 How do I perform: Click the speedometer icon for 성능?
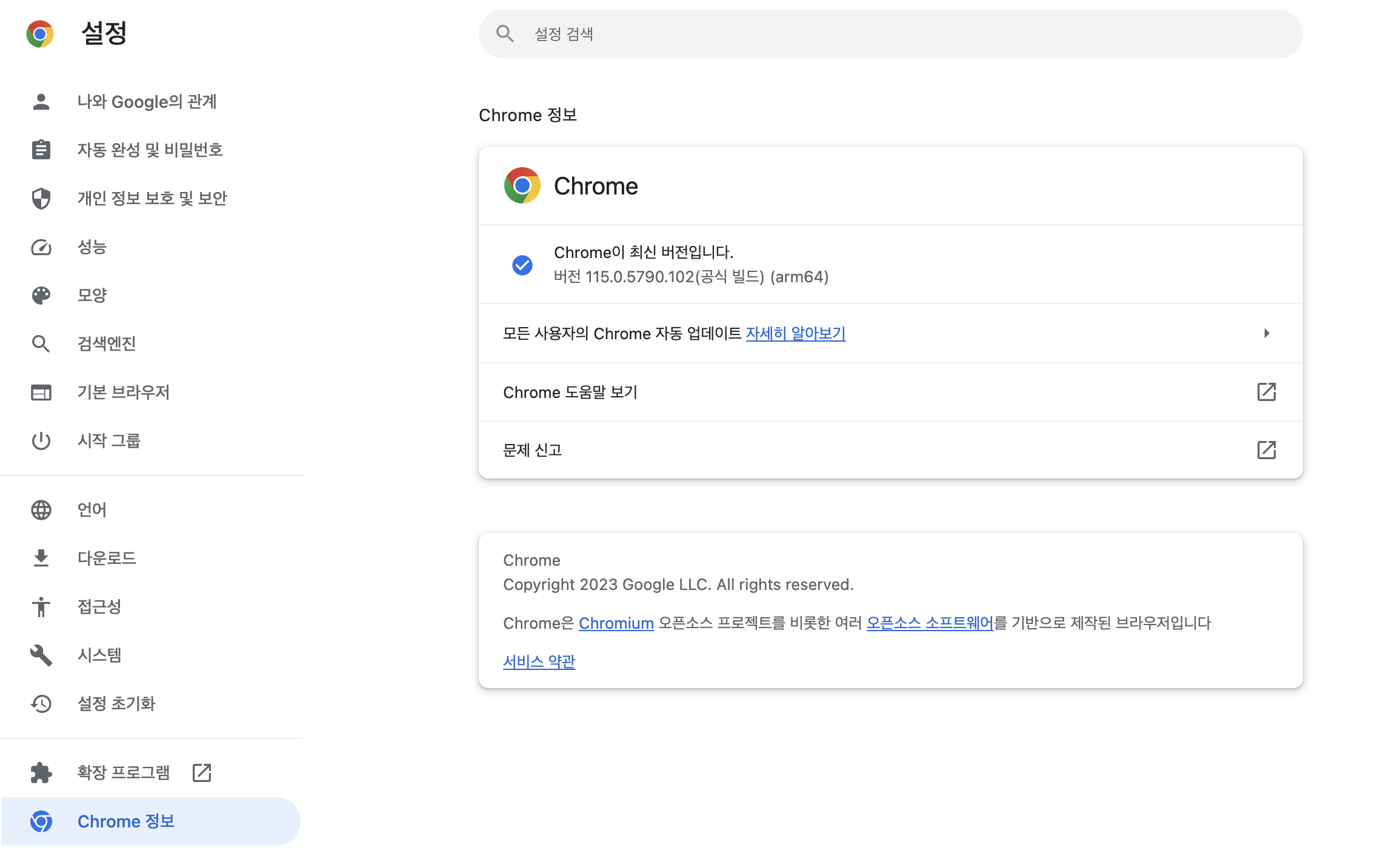(x=41, y=247)
